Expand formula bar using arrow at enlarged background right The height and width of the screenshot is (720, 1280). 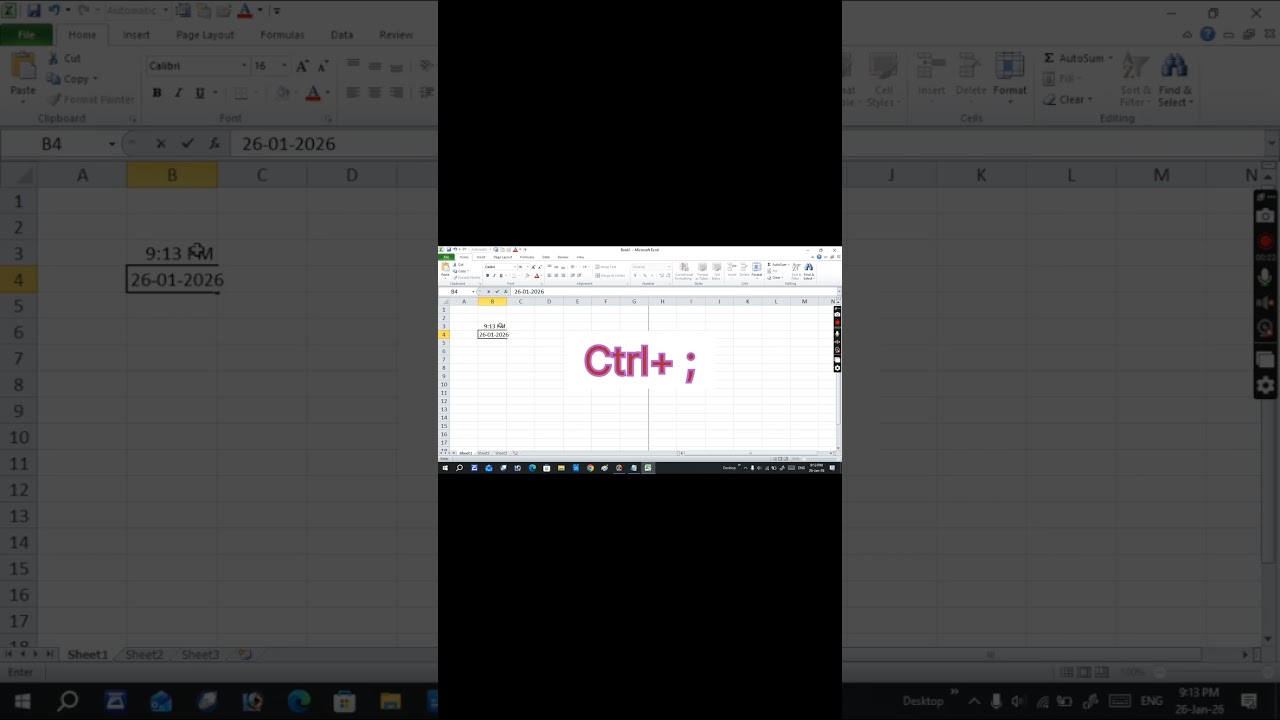click(1272, 144)
